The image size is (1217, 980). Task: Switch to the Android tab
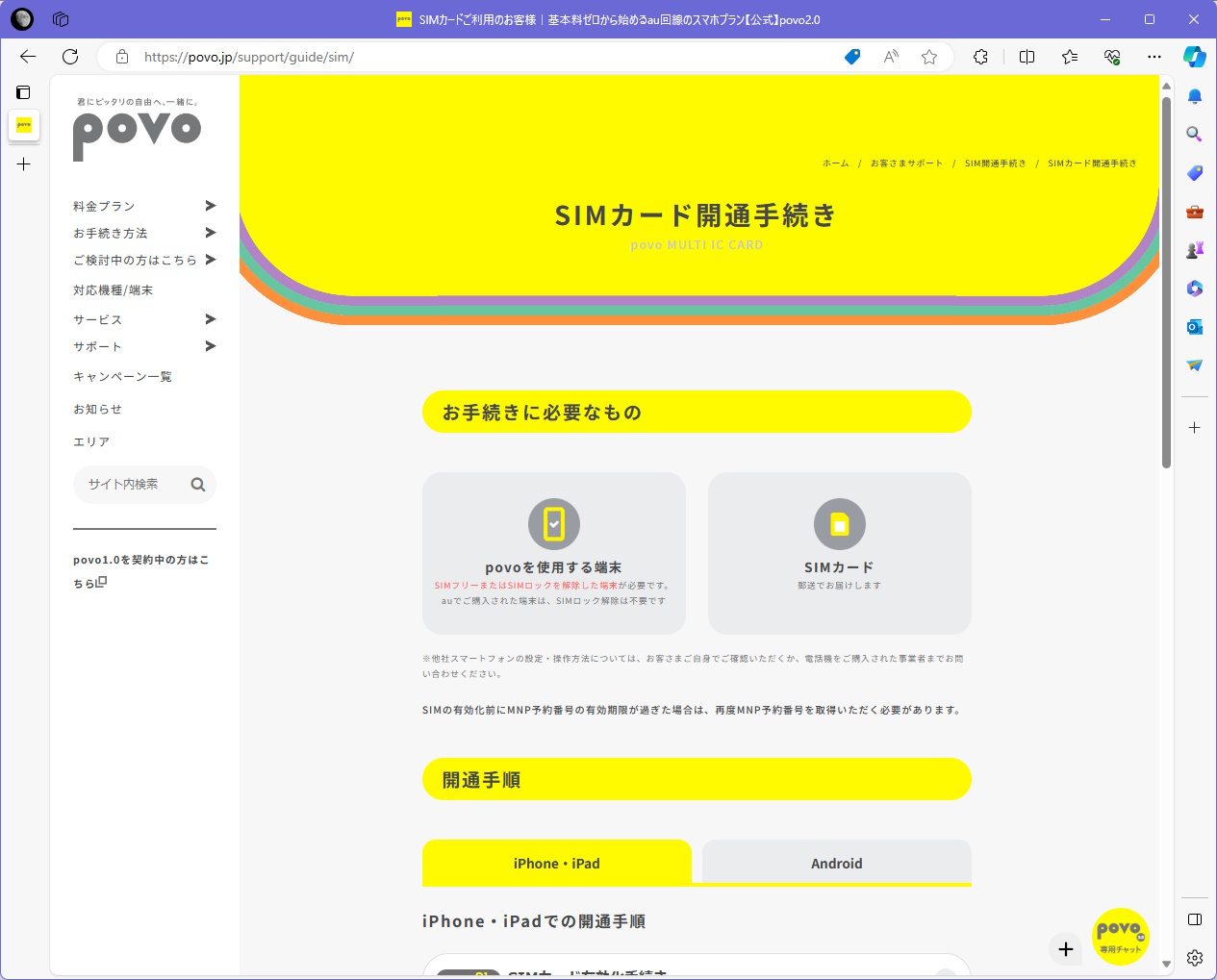coord(836,863)
